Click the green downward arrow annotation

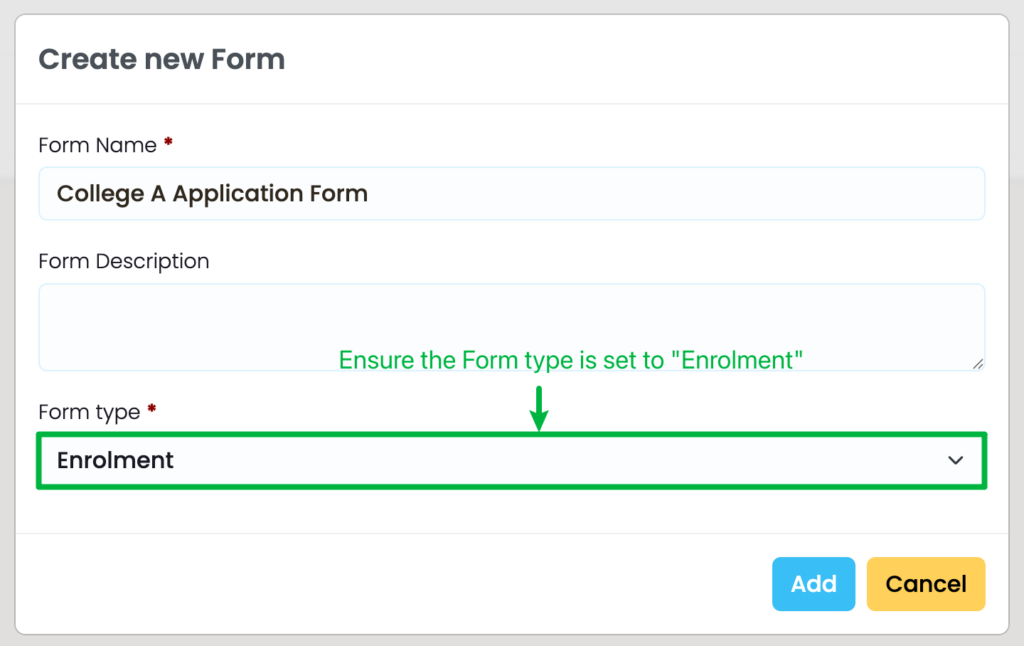(539, 408)
